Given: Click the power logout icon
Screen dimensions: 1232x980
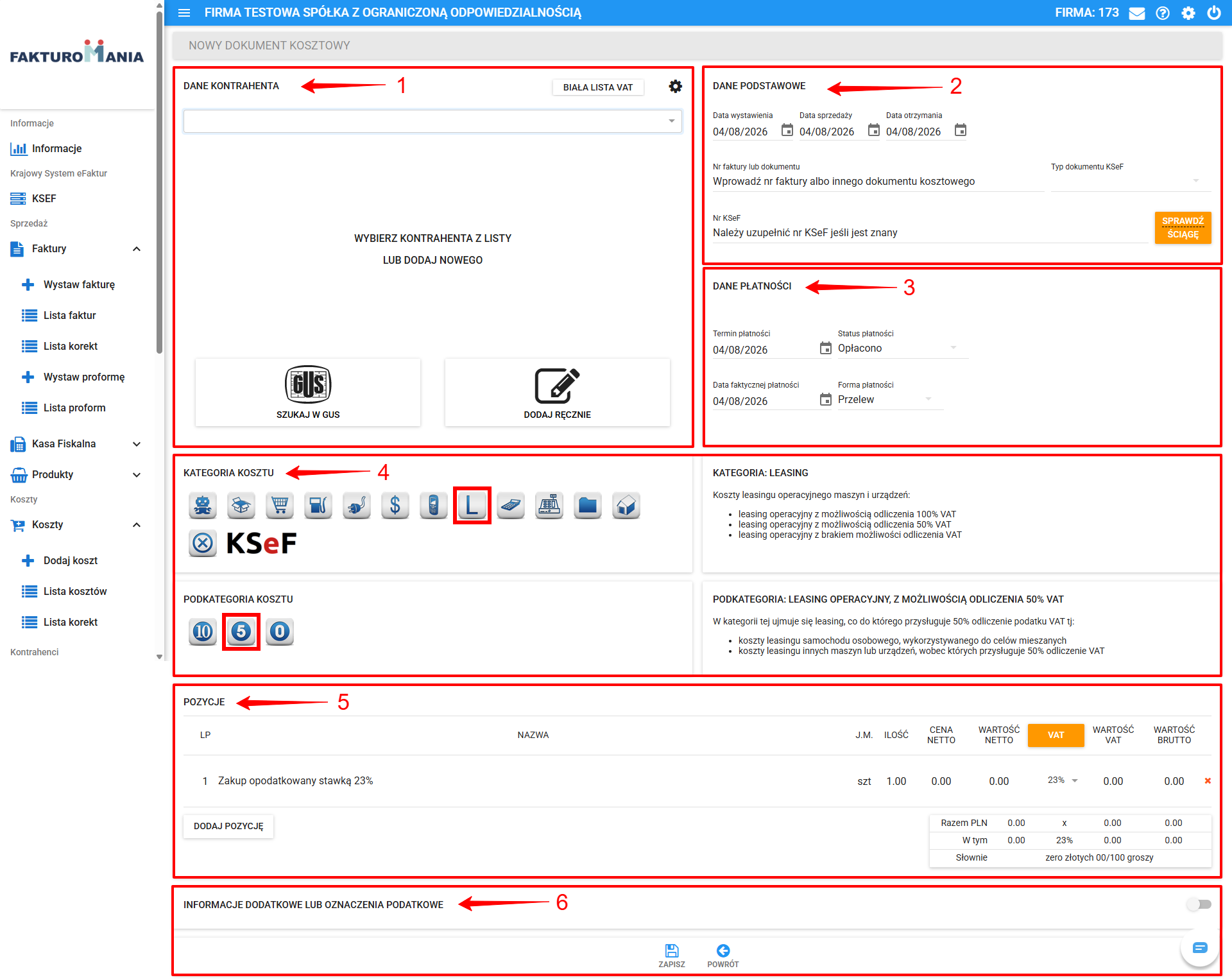Looking at the screenshot, I should (x=1214, y=13).
